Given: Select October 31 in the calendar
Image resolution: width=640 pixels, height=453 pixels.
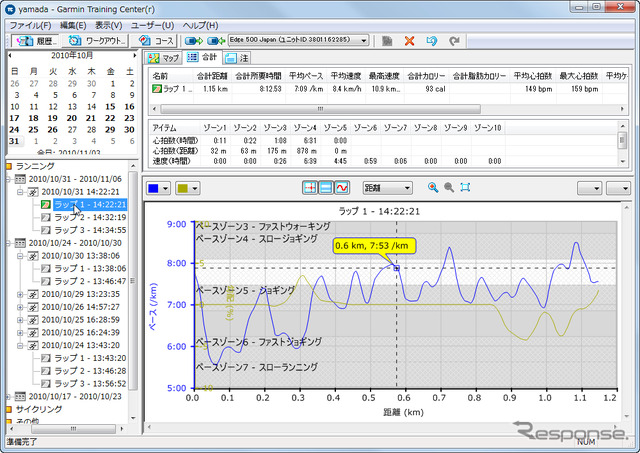Looking at the screenshot, I should pyautogui.click(x=14, y=141).
